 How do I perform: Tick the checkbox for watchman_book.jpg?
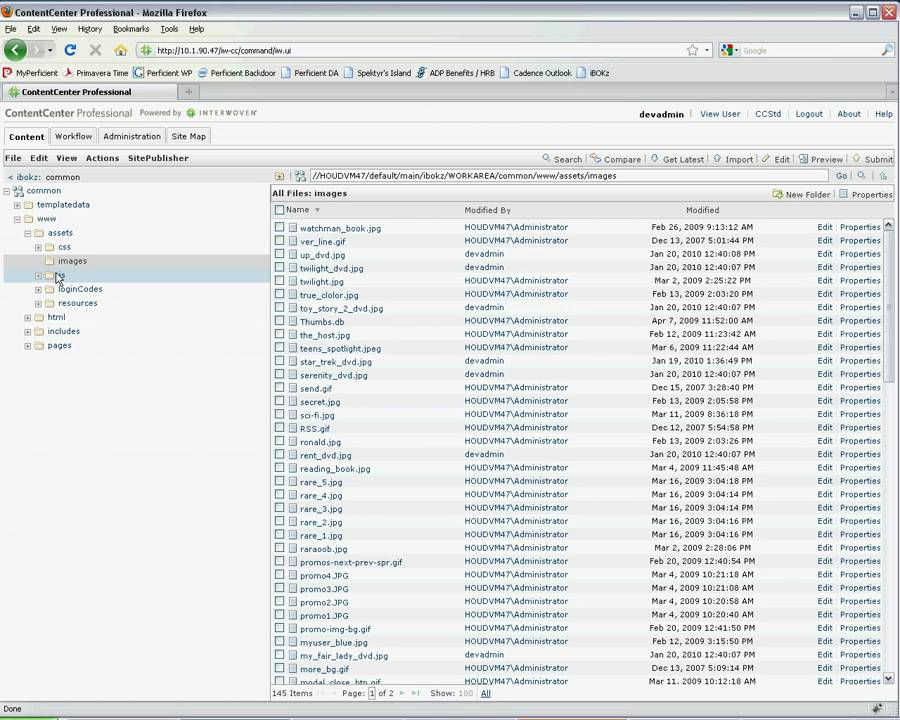279,227
